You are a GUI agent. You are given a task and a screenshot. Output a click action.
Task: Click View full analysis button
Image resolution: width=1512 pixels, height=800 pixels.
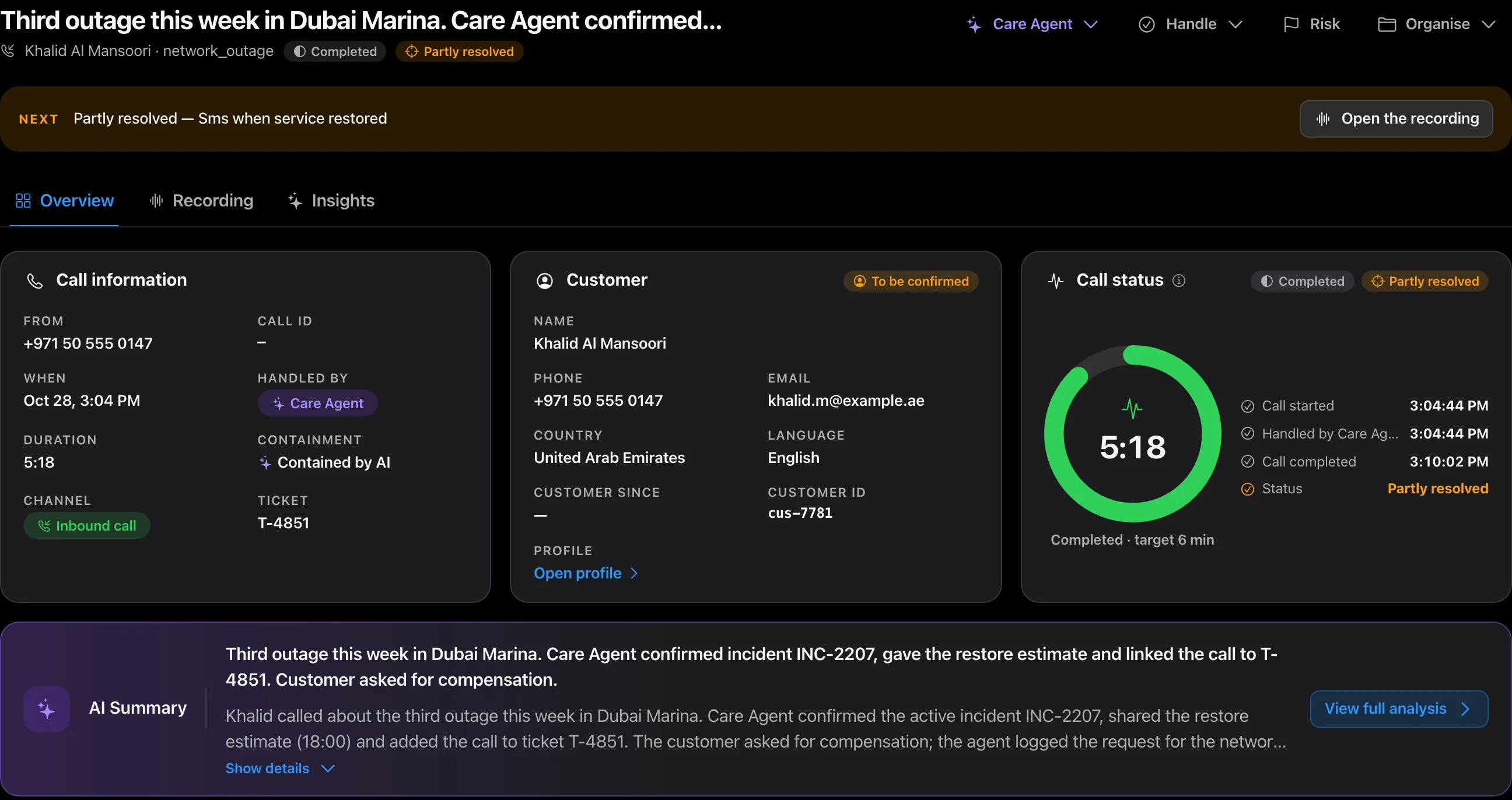1399,708
